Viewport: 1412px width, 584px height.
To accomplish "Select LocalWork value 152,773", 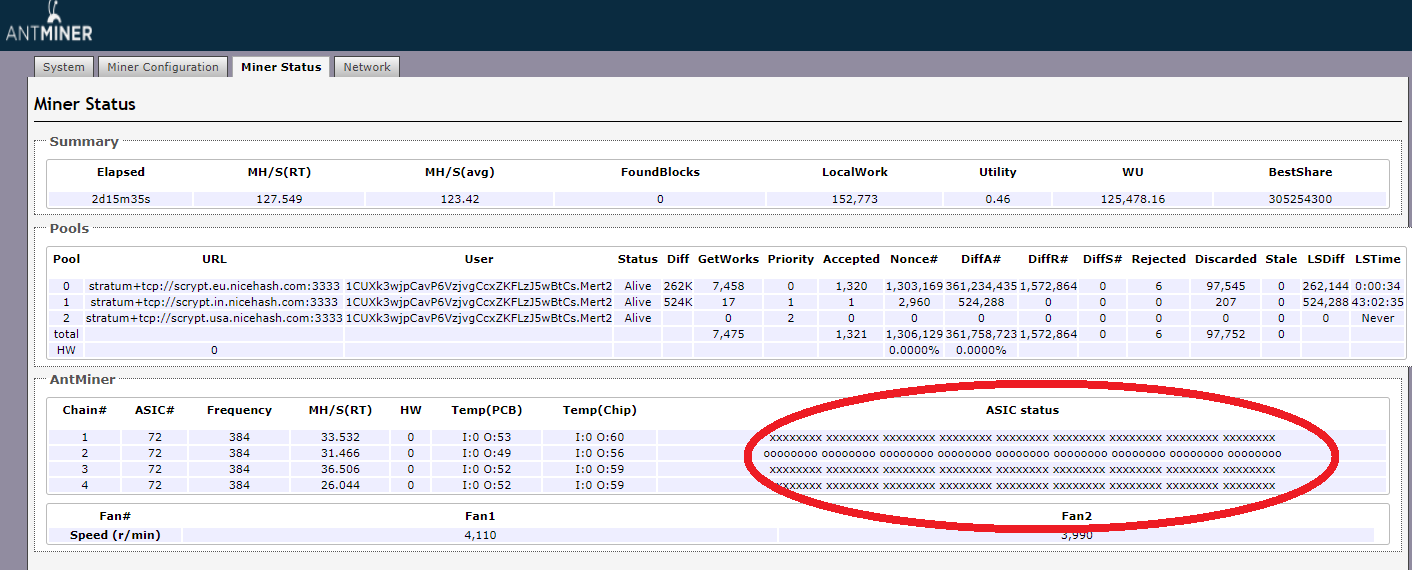I will tap(854, 199).
